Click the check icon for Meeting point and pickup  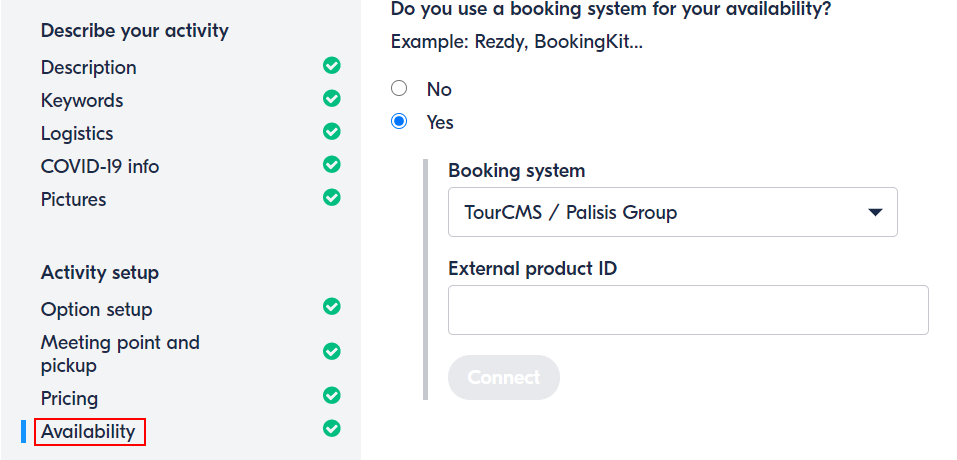[x=331, y=351]
